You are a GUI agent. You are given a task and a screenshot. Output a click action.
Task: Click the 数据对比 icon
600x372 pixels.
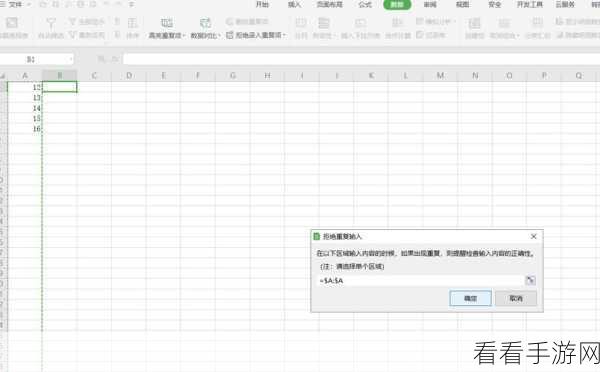pos(205,23)
